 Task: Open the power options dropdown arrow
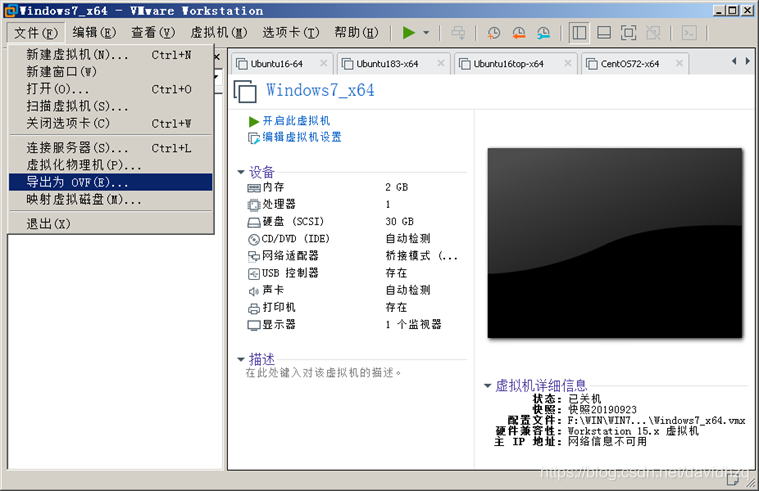(x=426, y=33)
